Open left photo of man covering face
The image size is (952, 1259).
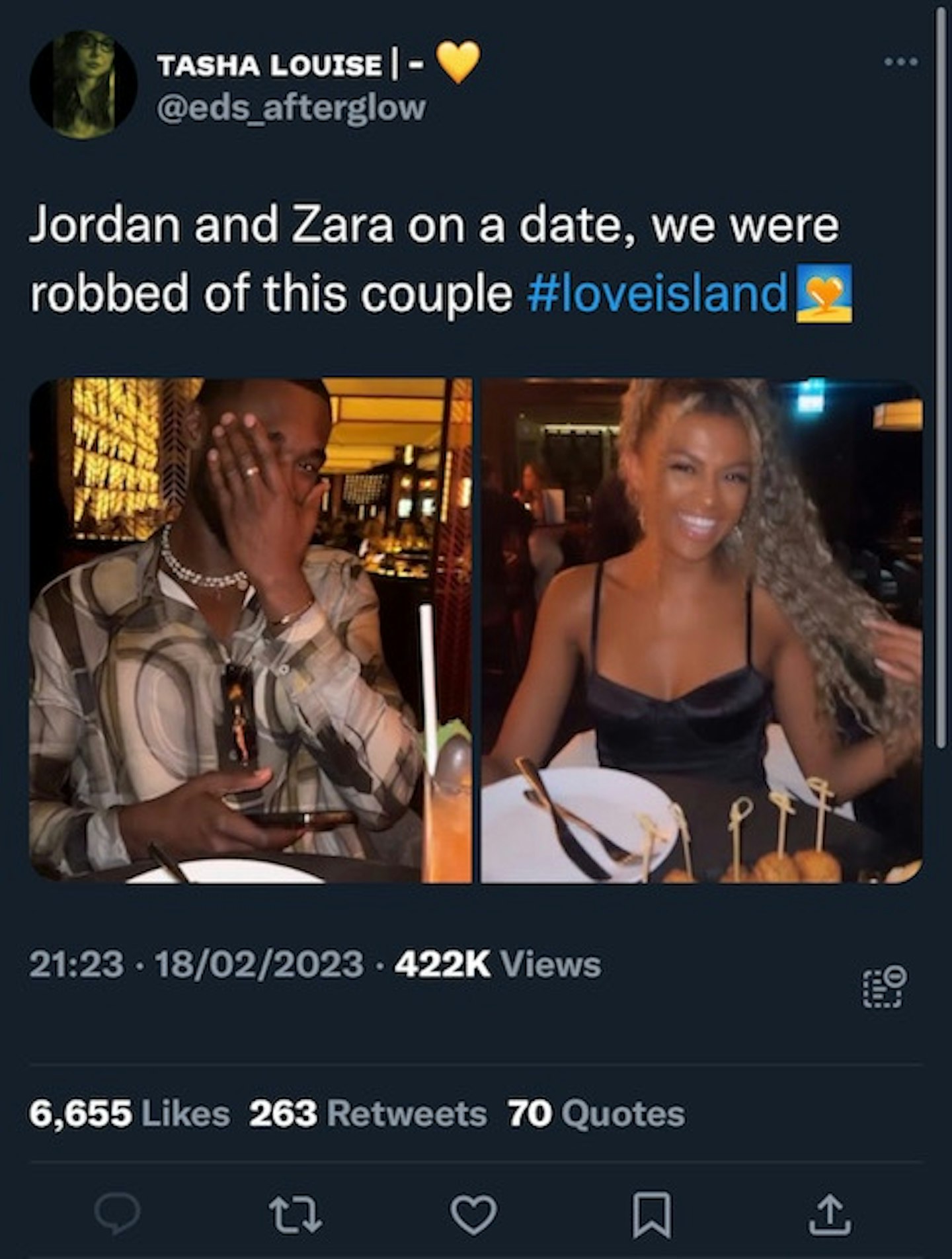[x=251, y=630]
